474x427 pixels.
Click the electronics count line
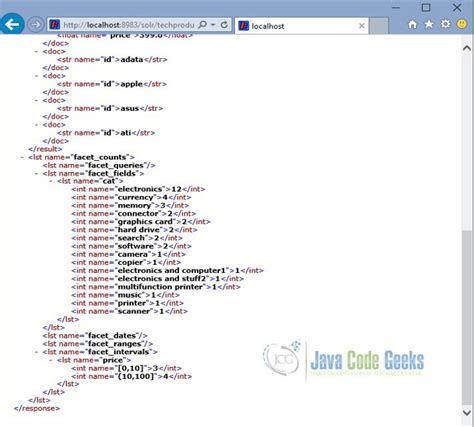click(138, 189)
